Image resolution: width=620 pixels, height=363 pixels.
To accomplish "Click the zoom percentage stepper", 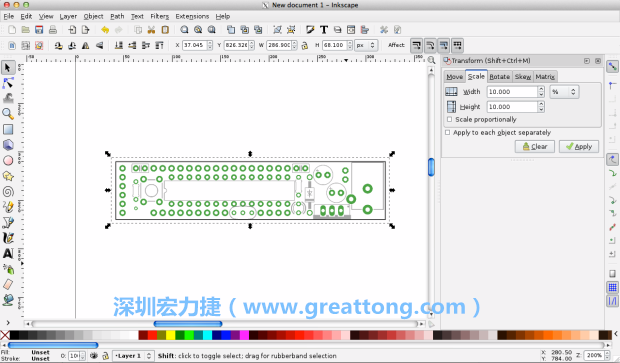I will click(606, 355).
